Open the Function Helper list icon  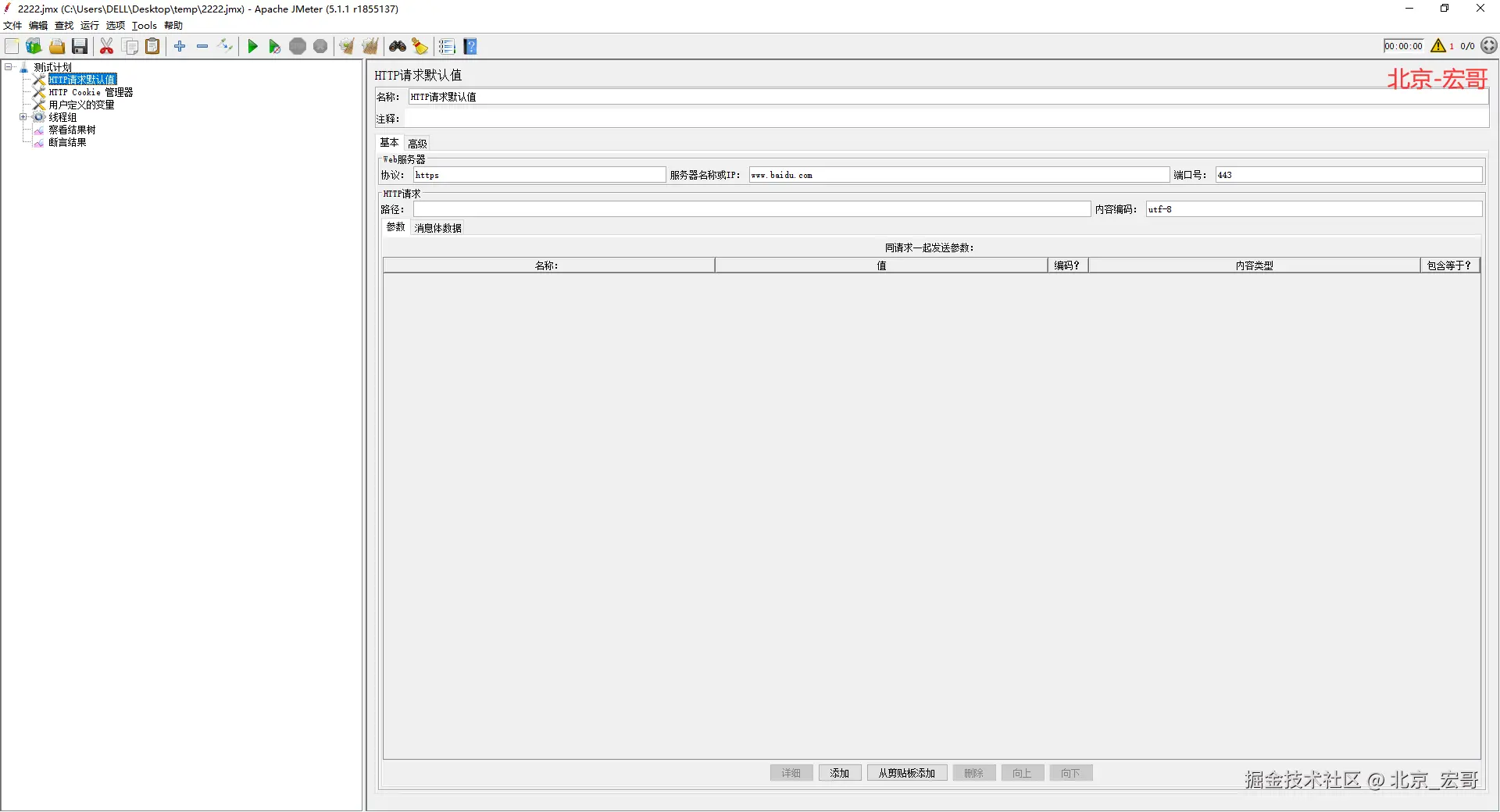coord(447,47)
